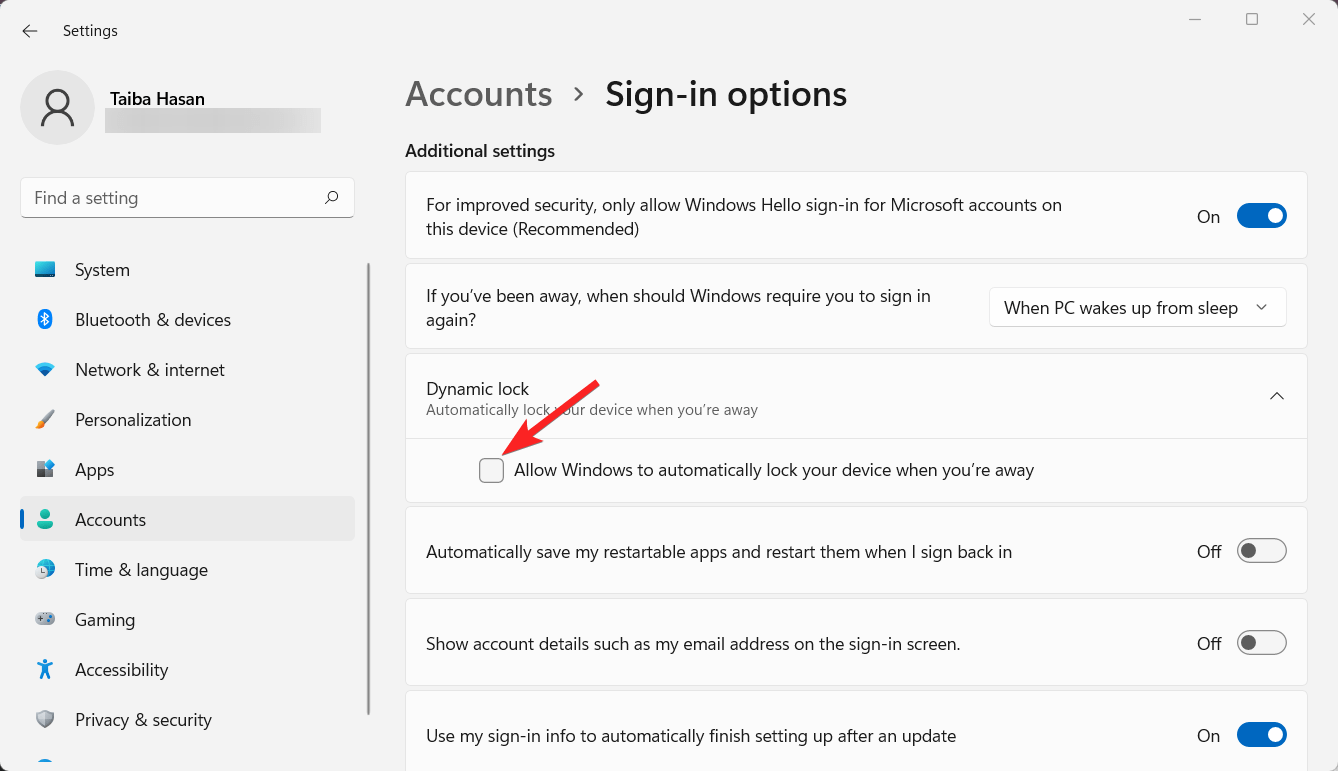Click the Accessibility figure icon
This screenshot has width=1338, height=771.
pos(45,670)
